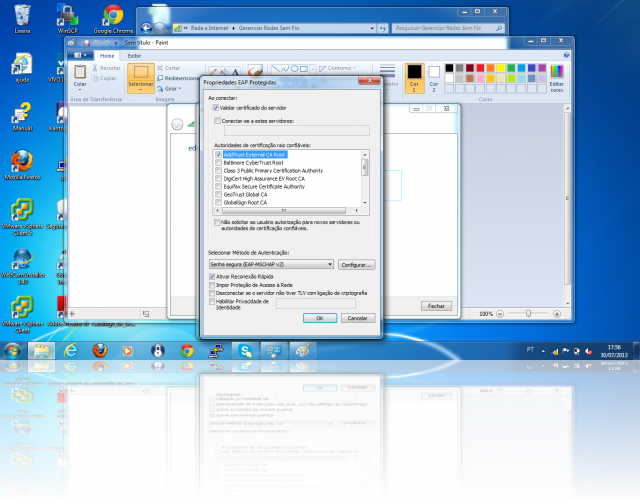Click the Configurar... button
This screenshot has width=640, height=504.
click(x=356, y=265)
